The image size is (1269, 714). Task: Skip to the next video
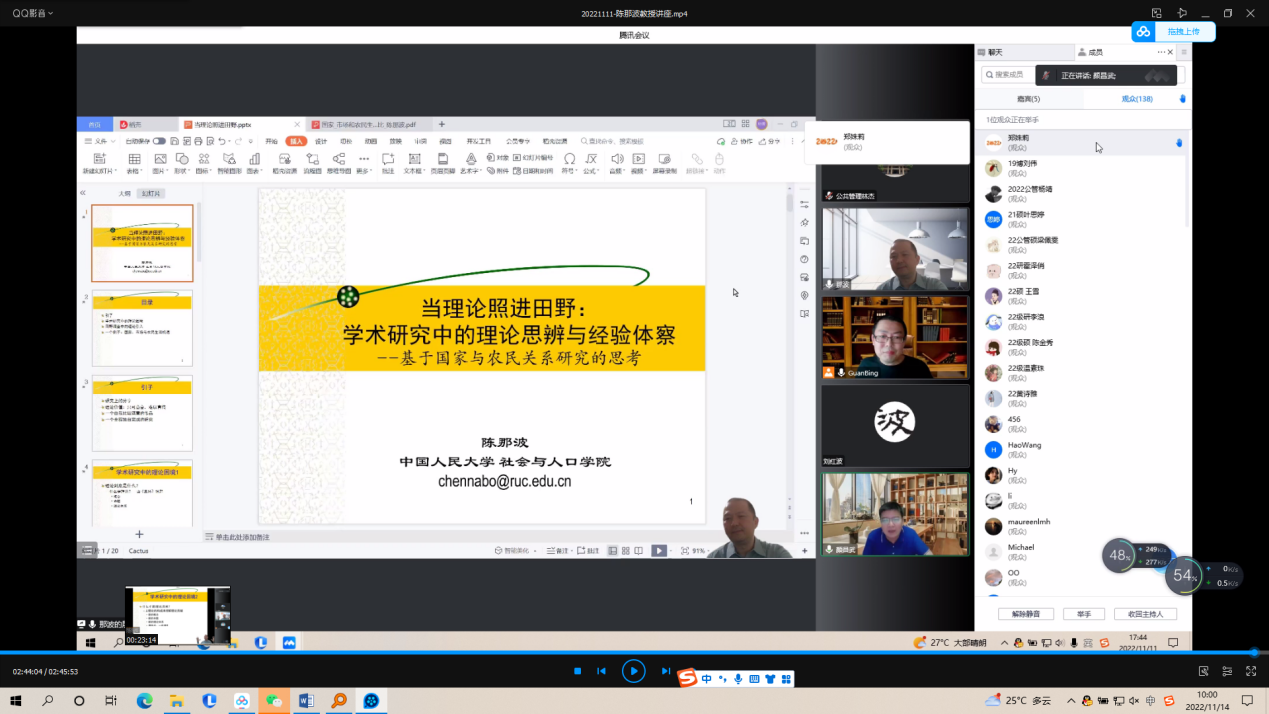pyautogui.click(x=665, y=671)
